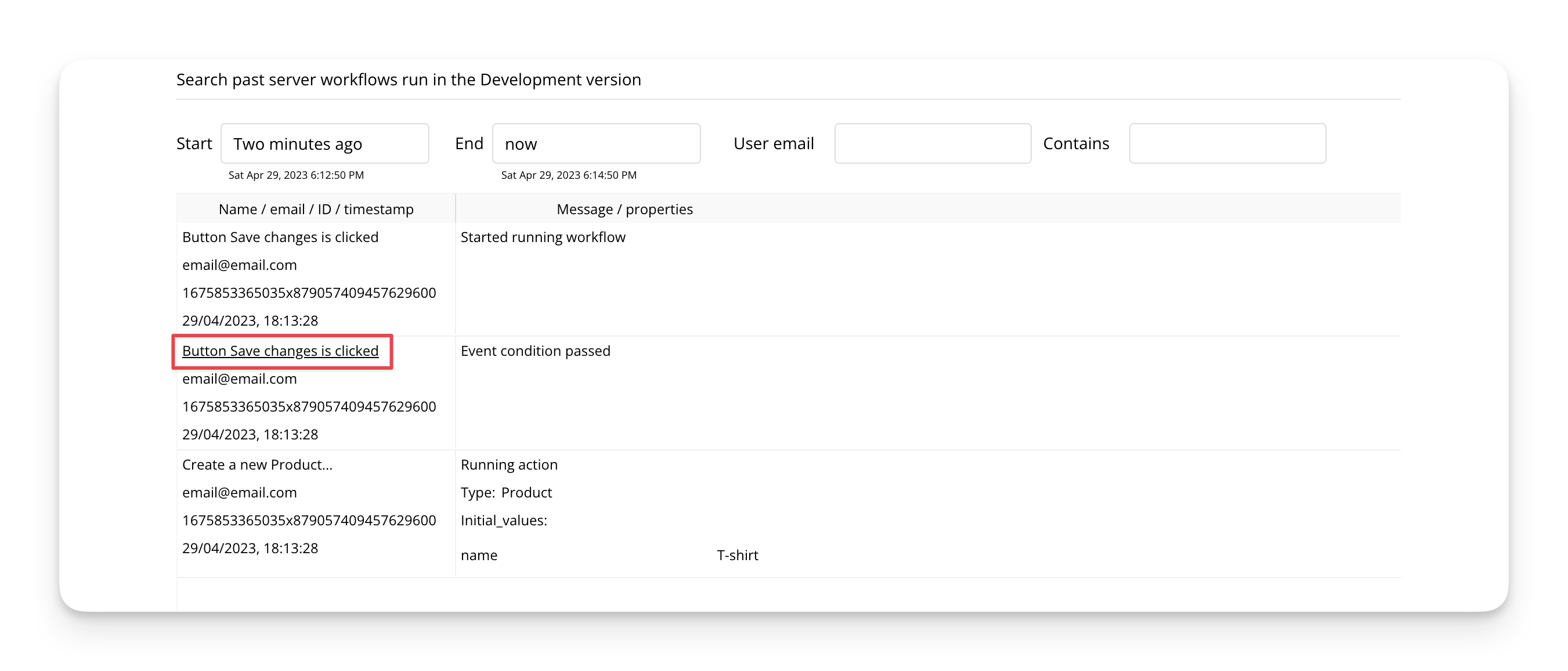This screenshot has height=671, width=1568.
Task: Click the Message / properties column header
Action: tap(624, 210)
